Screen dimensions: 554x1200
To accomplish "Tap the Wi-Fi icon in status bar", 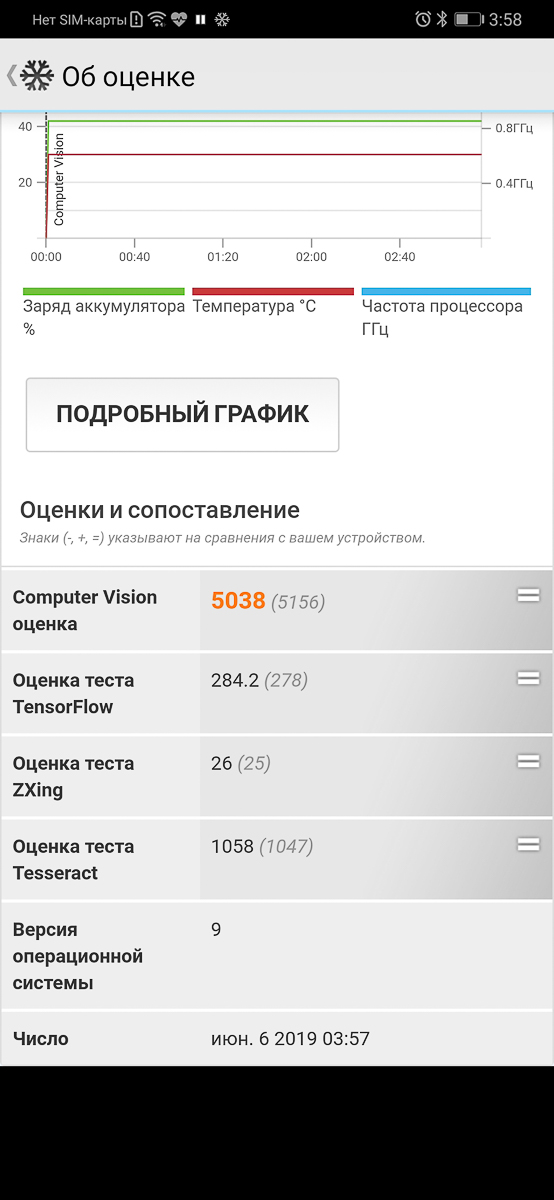I will click(x=157, y=19).
